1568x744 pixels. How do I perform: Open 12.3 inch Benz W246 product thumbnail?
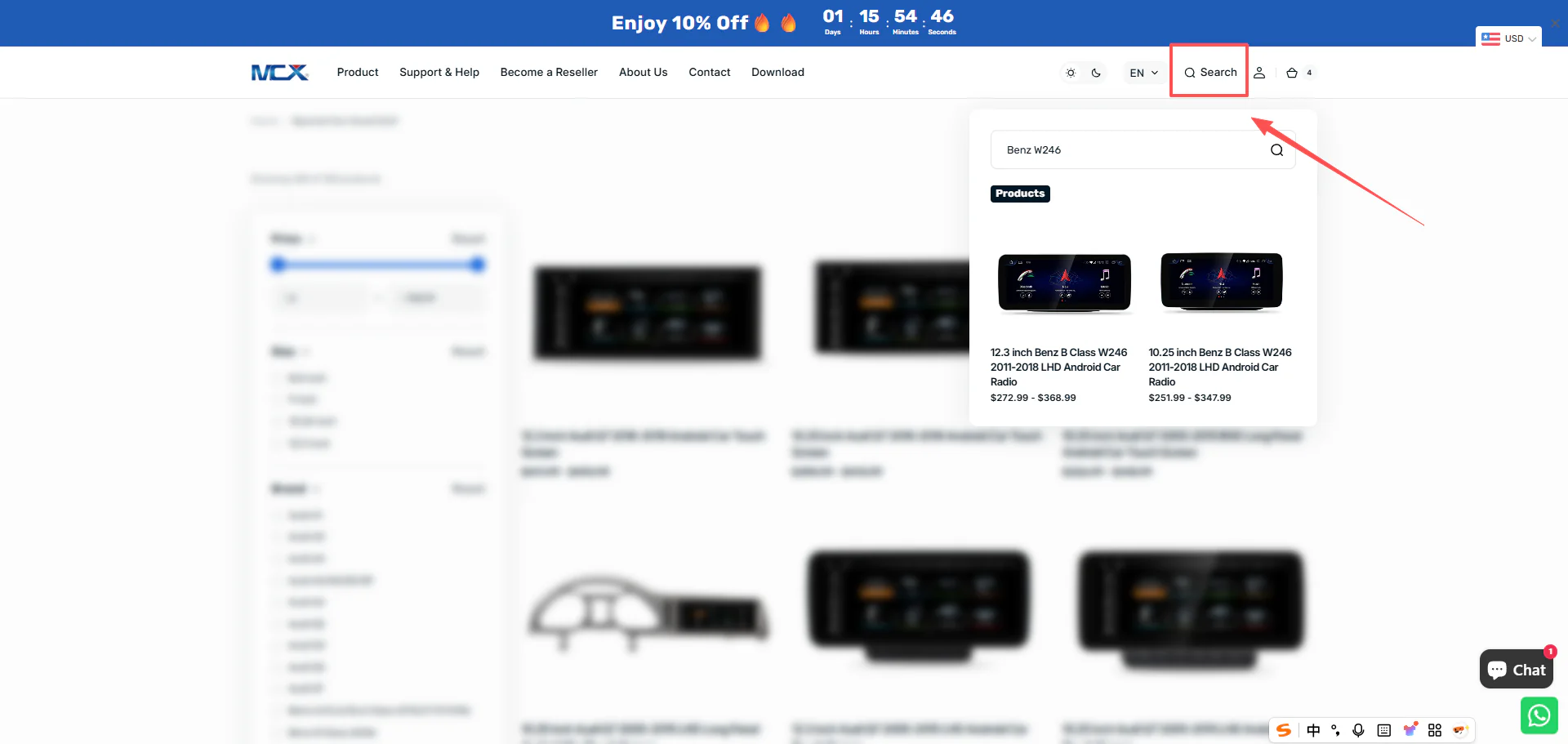(x=1064, y=282)
